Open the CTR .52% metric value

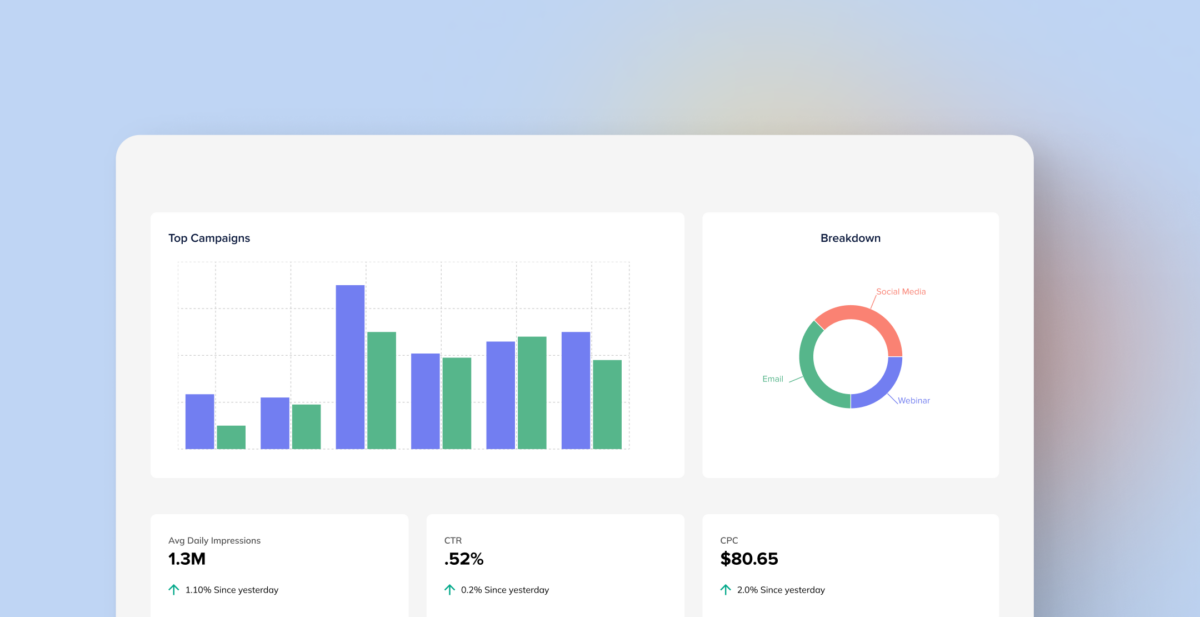coord(464,559)
